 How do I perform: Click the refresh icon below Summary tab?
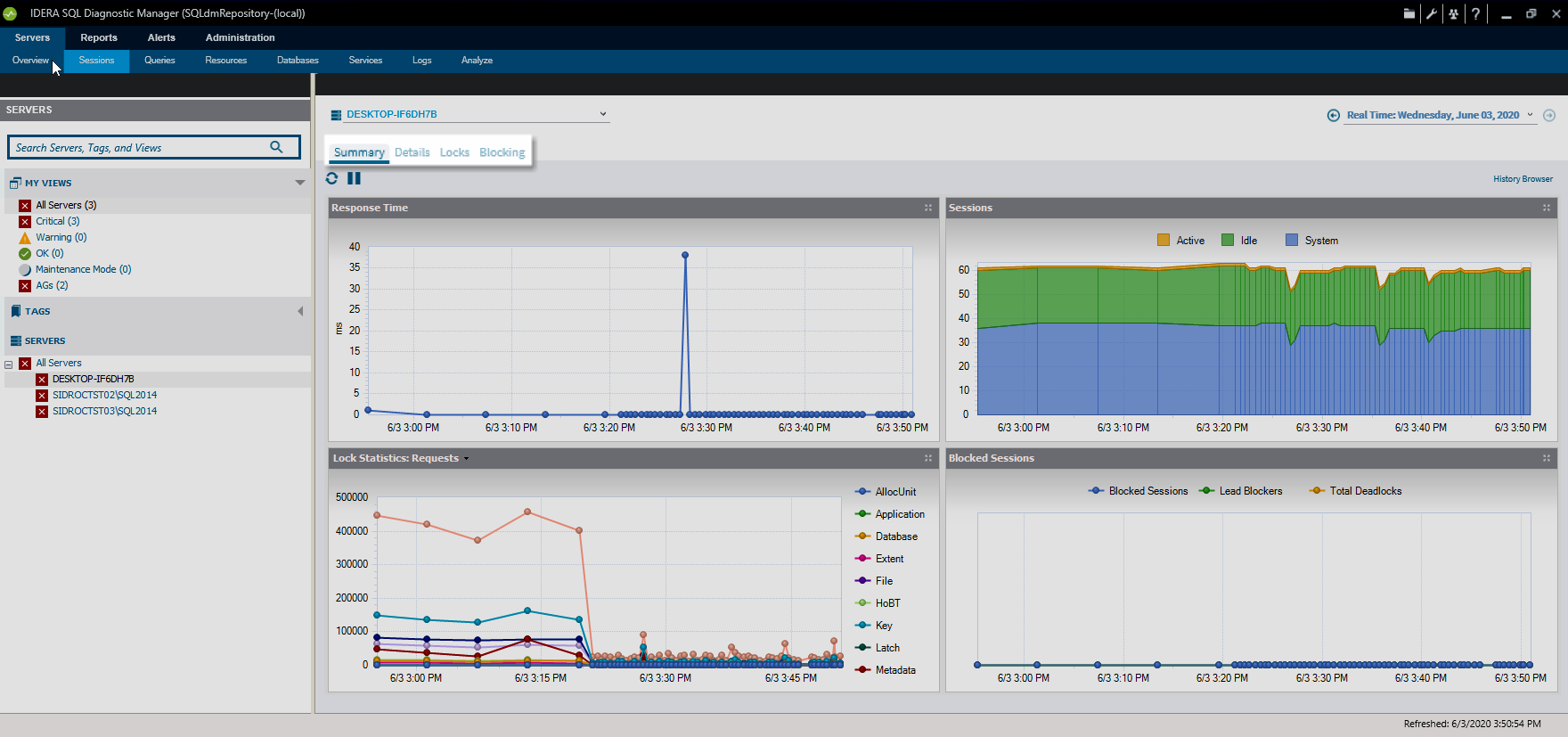coord(331,178)
